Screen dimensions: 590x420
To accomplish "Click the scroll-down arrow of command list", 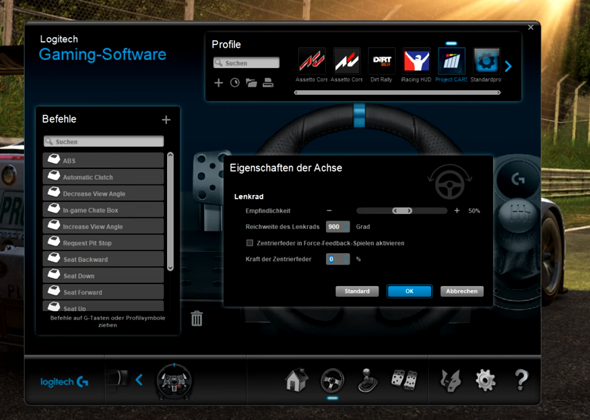I will [x=170, y=268].
